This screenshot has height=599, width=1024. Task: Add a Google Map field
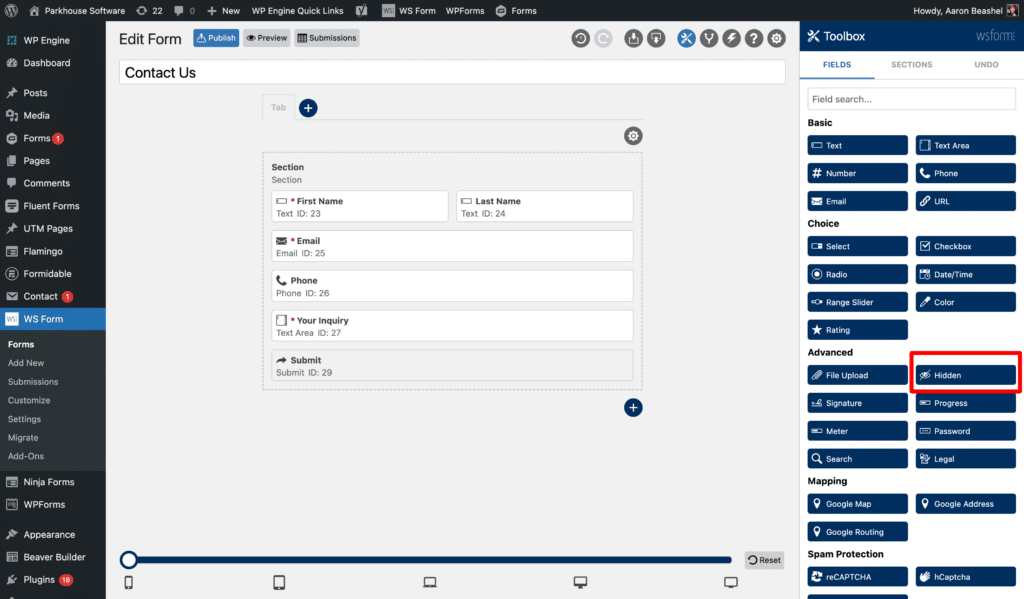pyautogui.click(x=857, y=504)
